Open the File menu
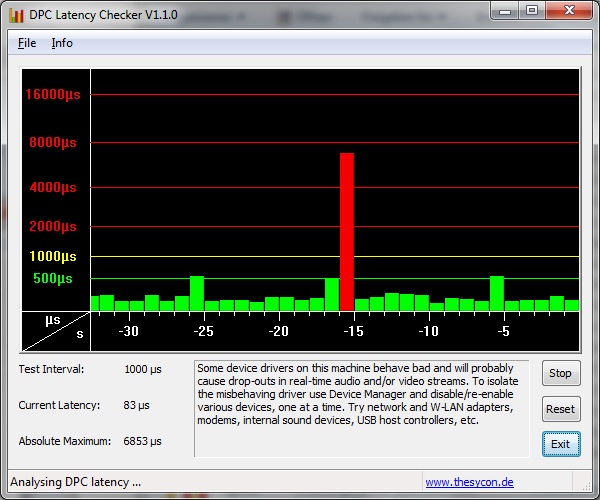Image resolution: width=600 pixels, height=500 pixels. click(27, 43)
